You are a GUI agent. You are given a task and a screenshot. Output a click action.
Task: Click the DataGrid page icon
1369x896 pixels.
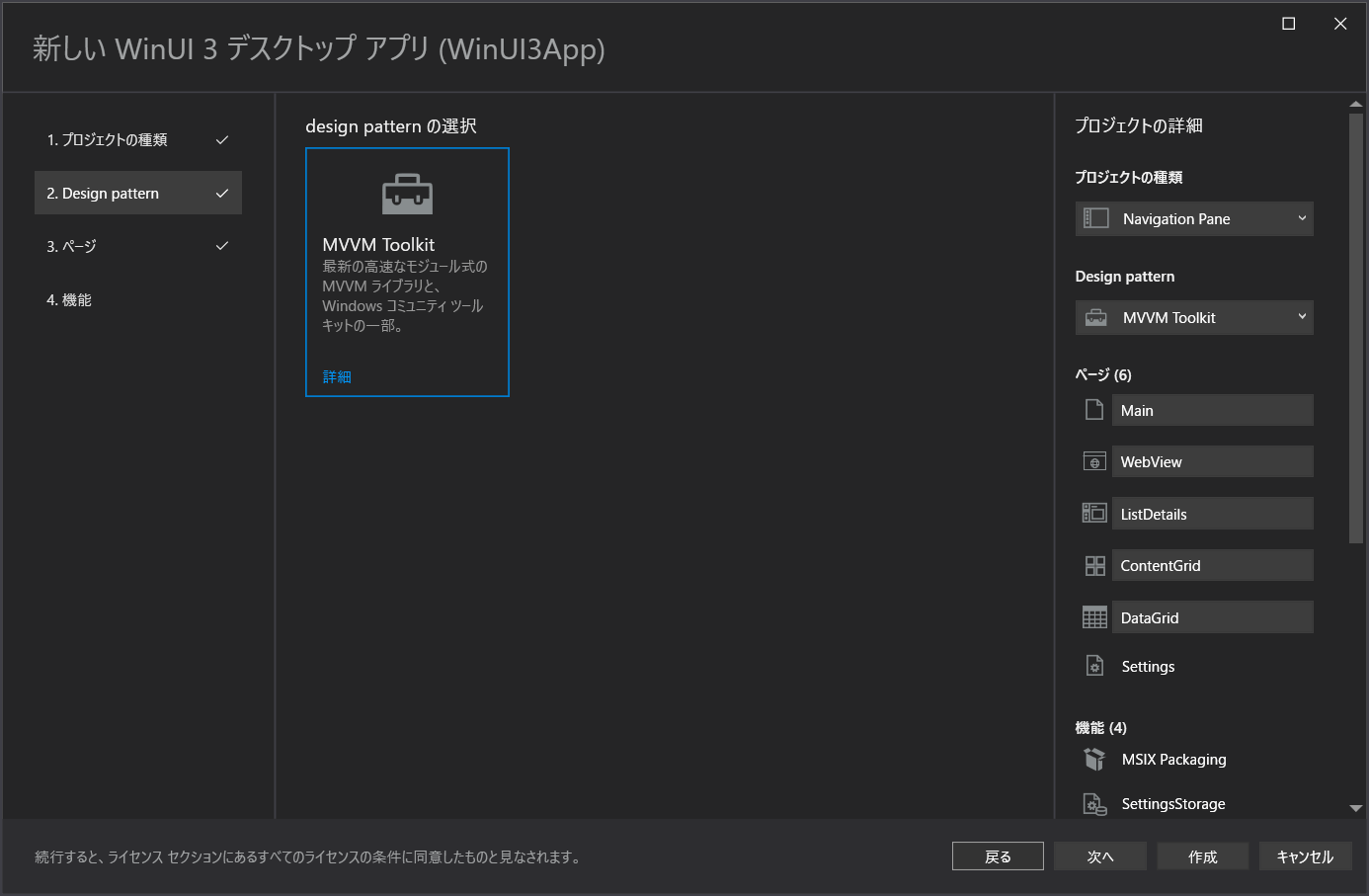tap(1094, 617)
